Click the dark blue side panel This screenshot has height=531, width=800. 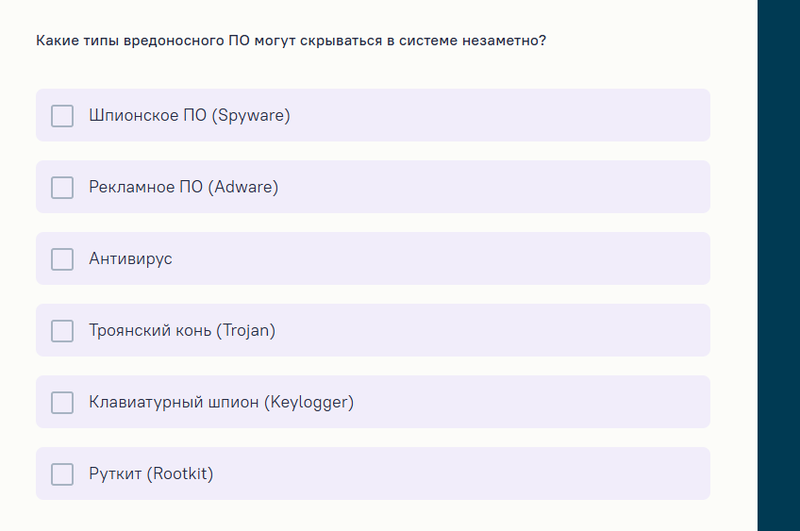[x=779, y=265]
